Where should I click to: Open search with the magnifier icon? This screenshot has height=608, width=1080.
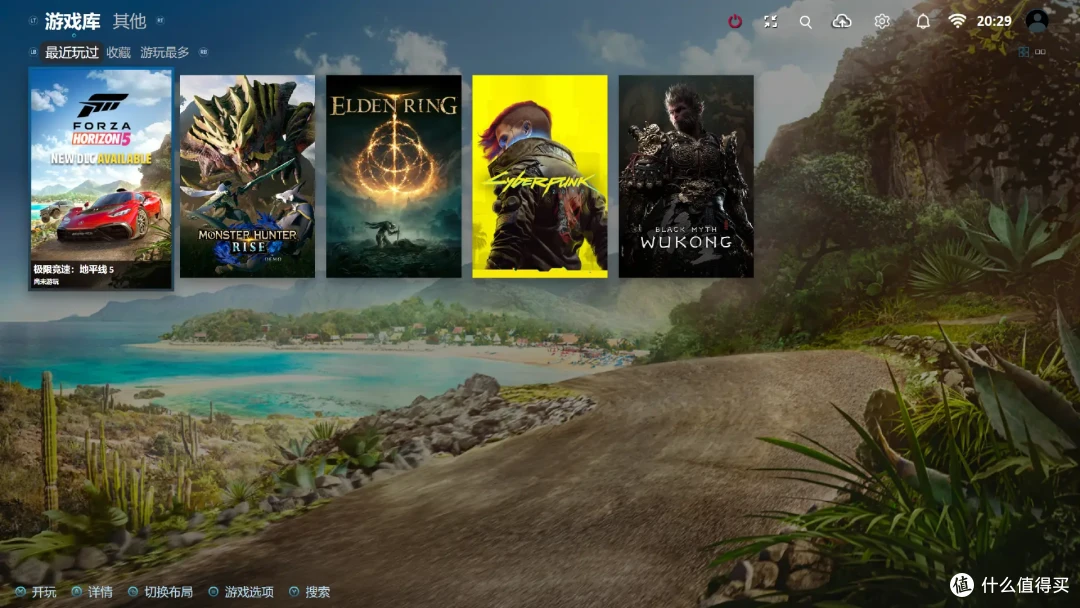coord(805,22)
